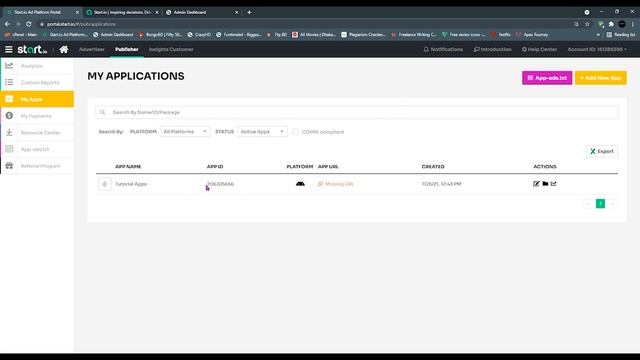Click the analytics chart icon for Tutorial Apps
This screenshot has width=640, height=360.
tap(553, 184)
